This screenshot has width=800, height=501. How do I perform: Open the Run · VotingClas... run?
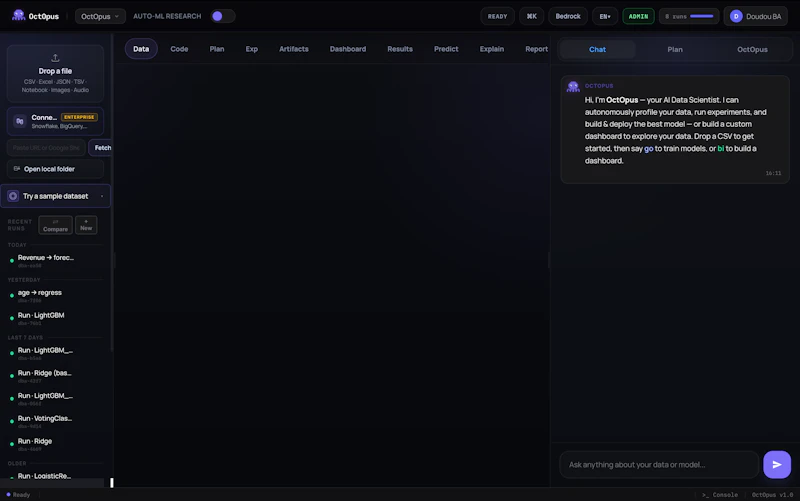[55, 421]
